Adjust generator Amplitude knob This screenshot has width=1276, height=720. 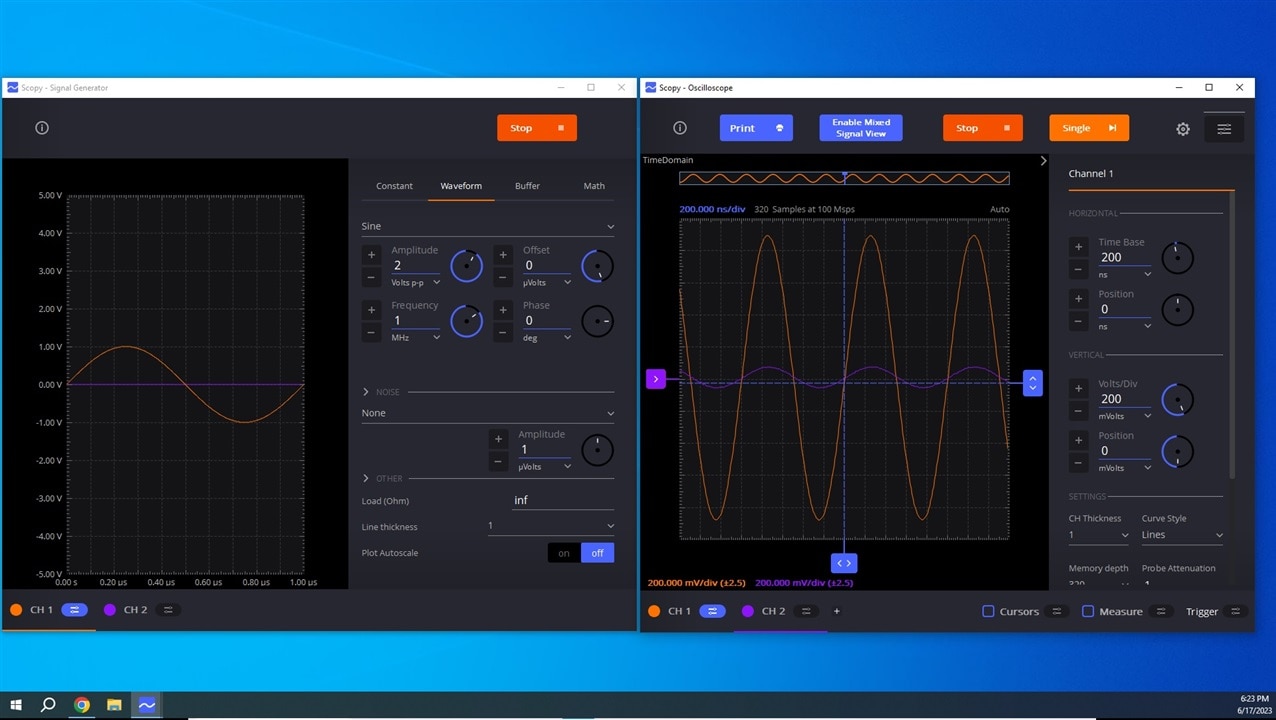coord(466,266)
